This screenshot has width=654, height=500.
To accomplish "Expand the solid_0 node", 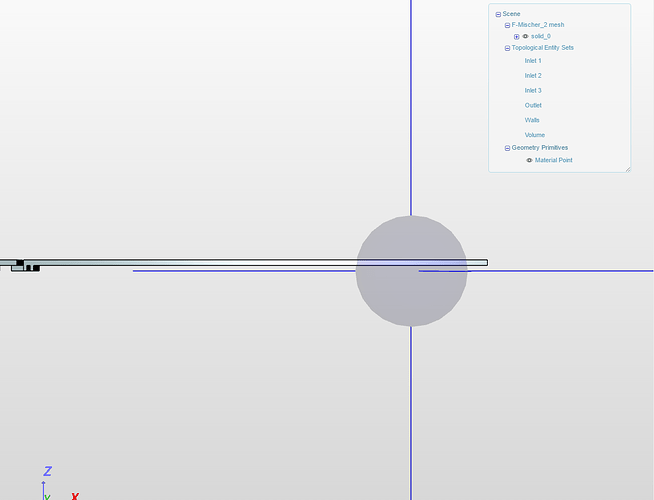I will [x=516, y=37].
